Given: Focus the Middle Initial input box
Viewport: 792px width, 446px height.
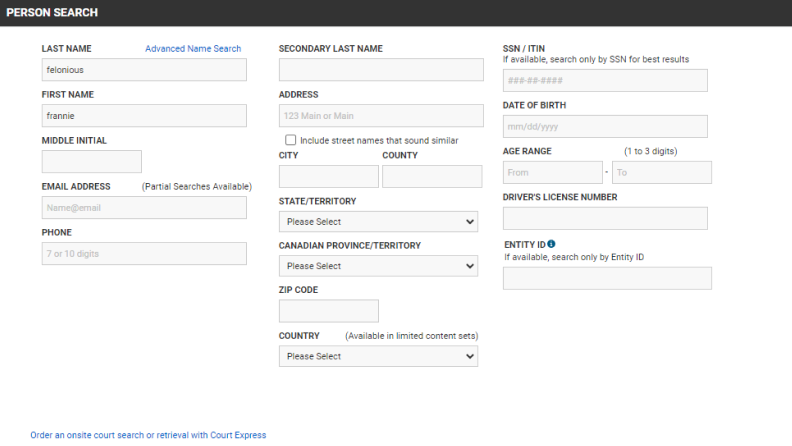Looking at the screenshot, I should (92, 162).
